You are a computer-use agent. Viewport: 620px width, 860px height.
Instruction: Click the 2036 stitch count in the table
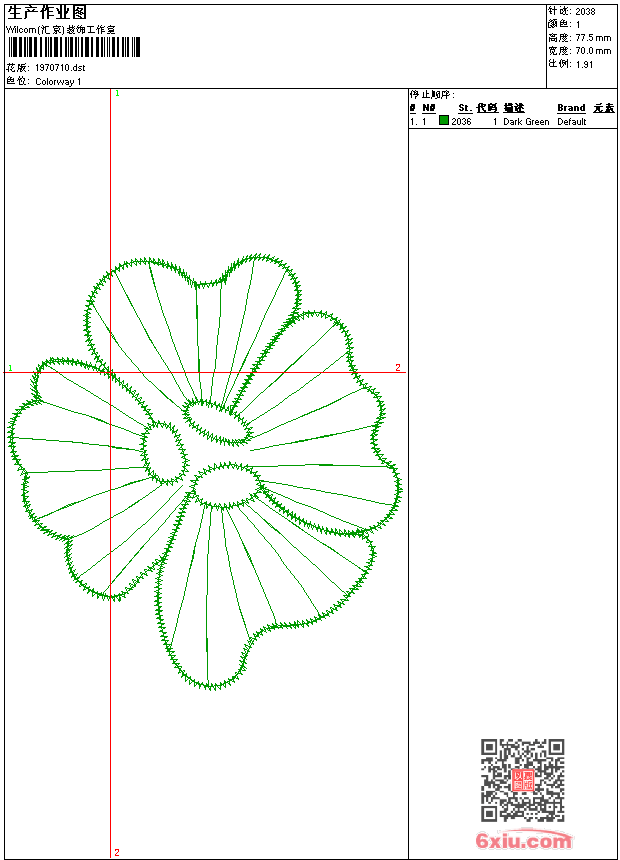pos(461,122)
